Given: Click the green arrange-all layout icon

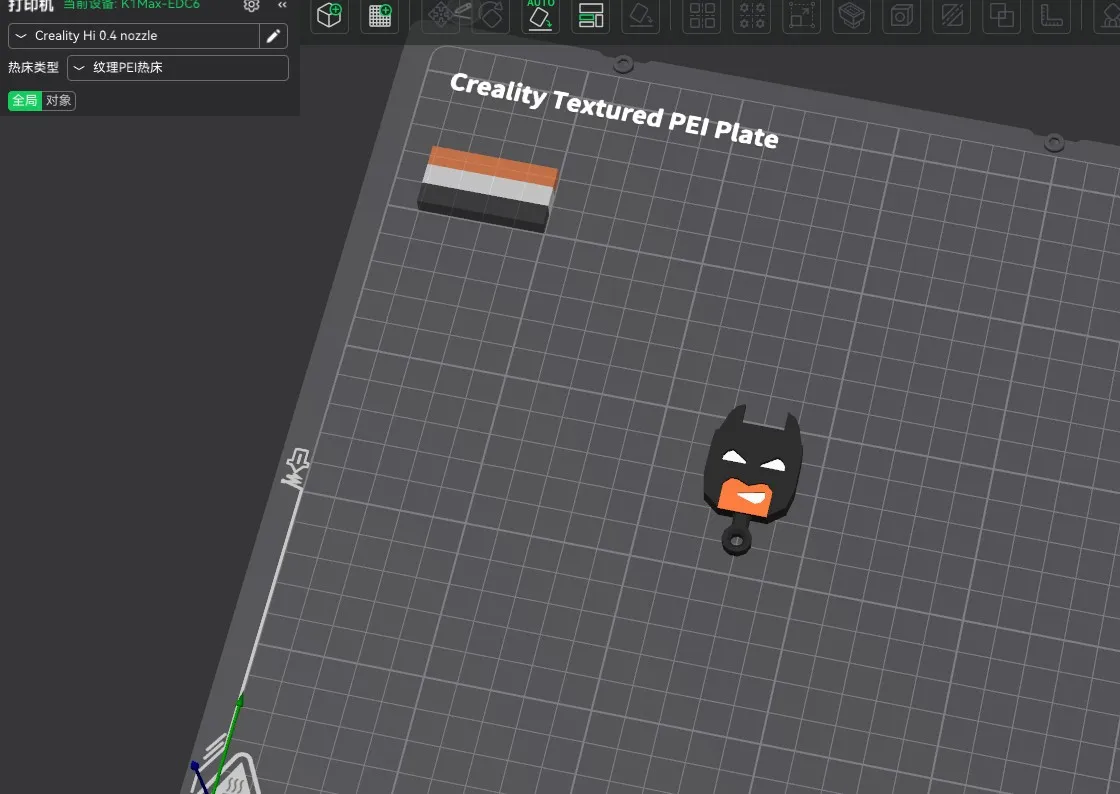Looking at the screenshot, I should pyautogui.click(x=591, y=15).
